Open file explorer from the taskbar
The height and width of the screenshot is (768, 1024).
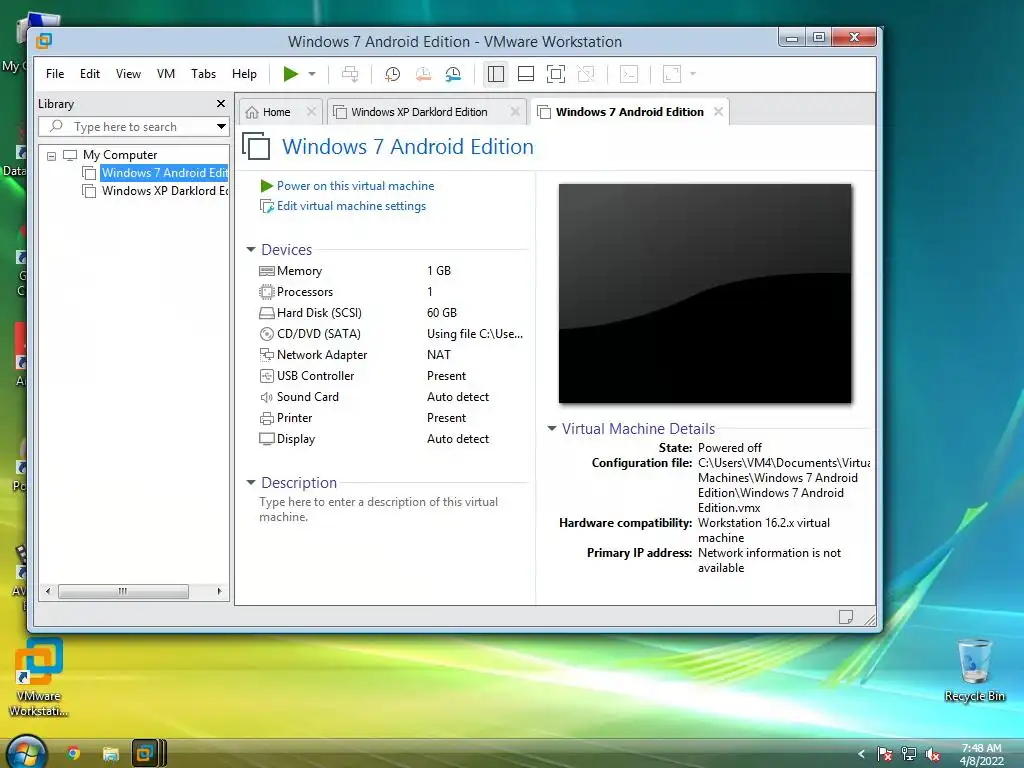[110, 754]
